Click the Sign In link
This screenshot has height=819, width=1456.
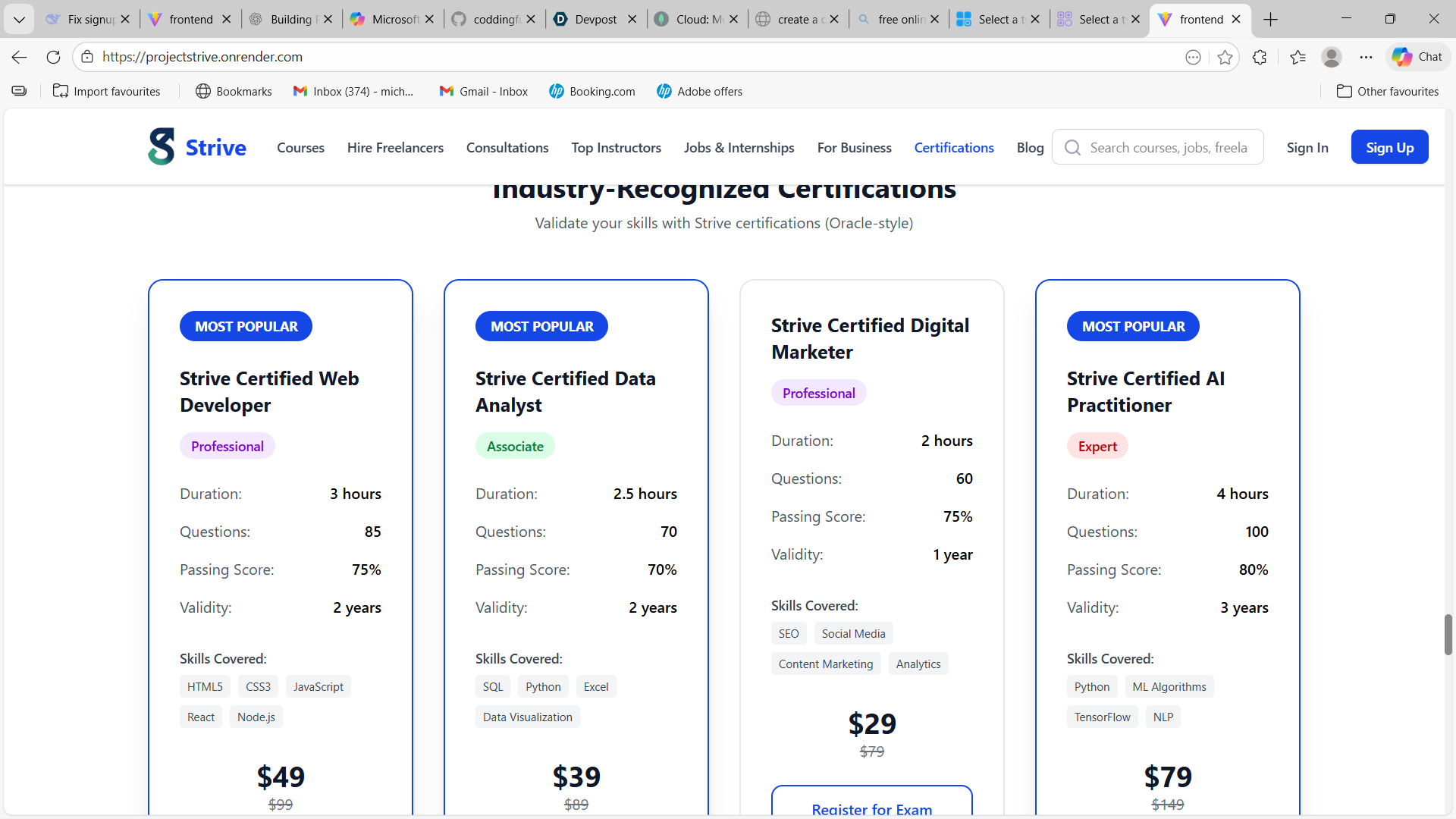click(x=1307, y=148)
